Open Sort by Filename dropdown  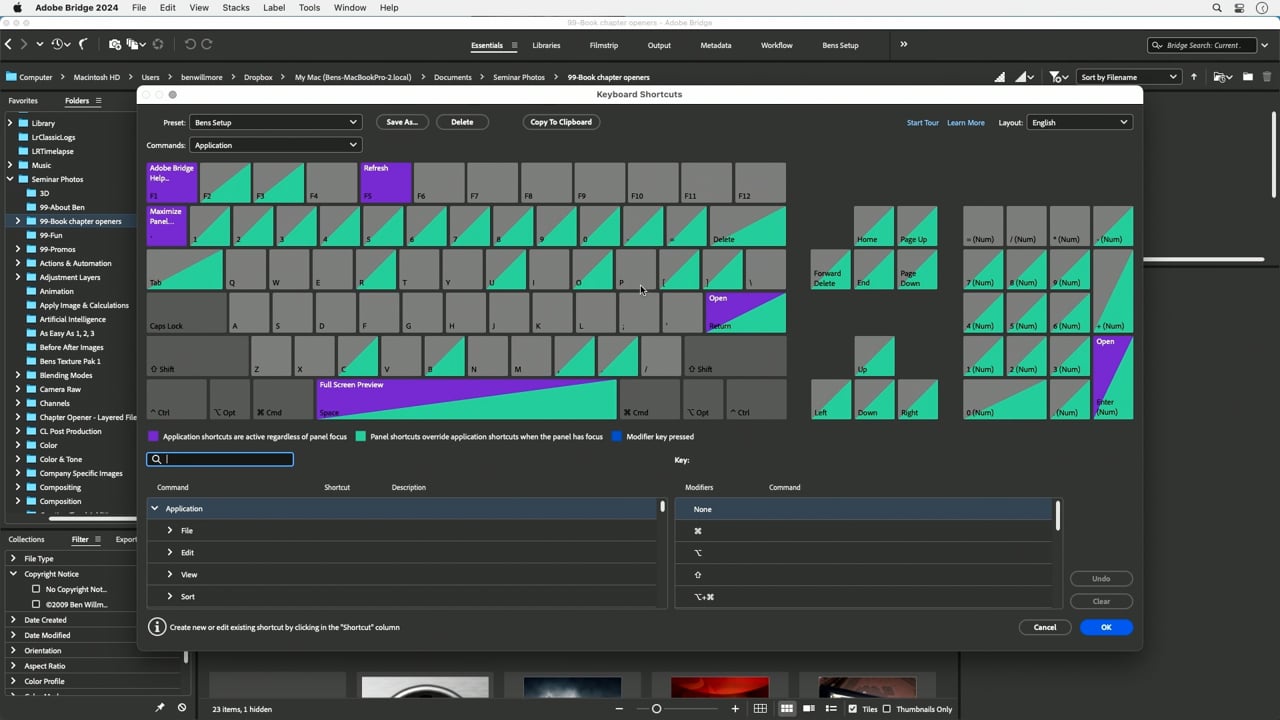(x=1128, y=77)
